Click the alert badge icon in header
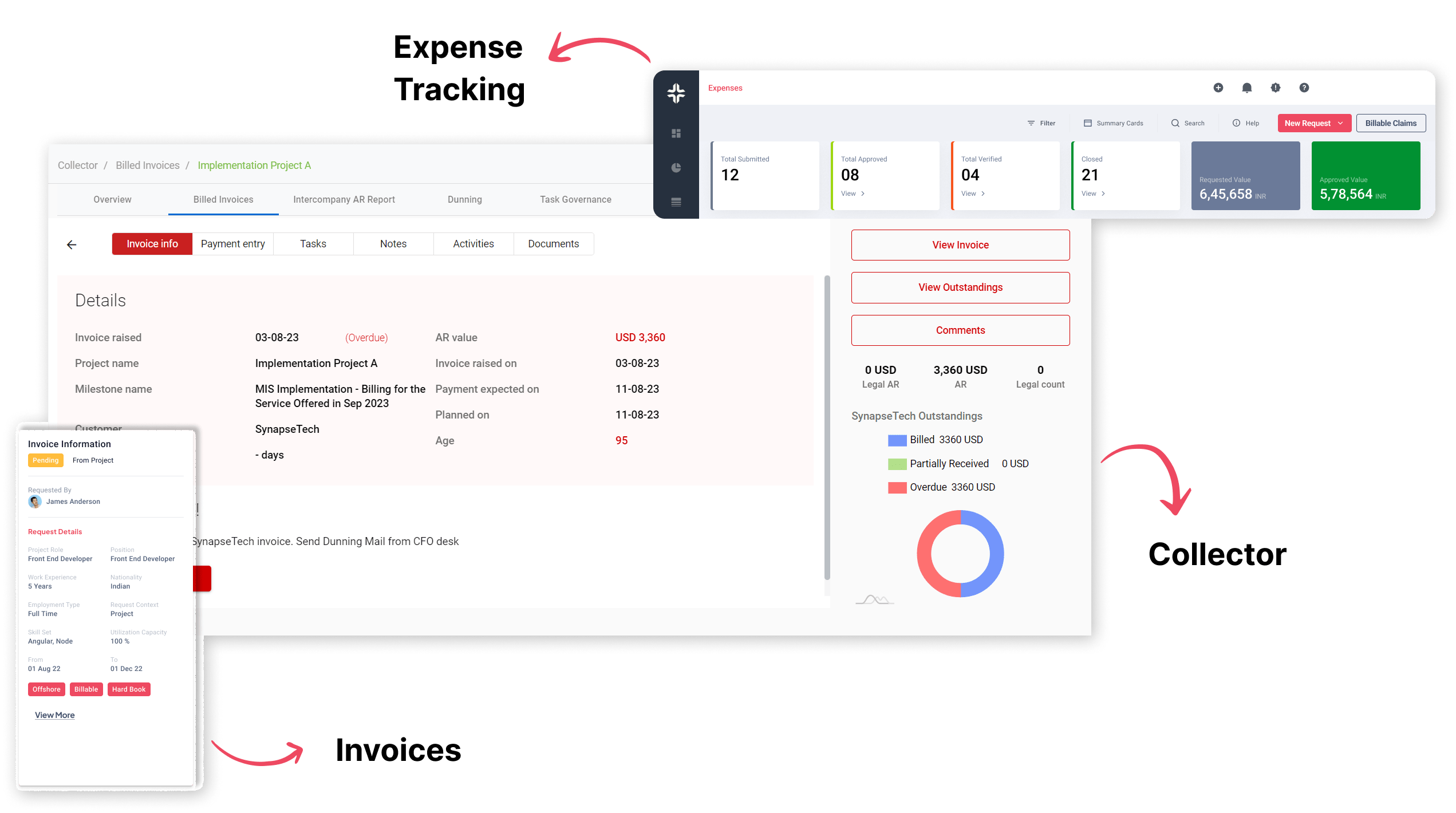This screenshot has width=1456, height=813. pyautogui.click(x=1275, y=88)
